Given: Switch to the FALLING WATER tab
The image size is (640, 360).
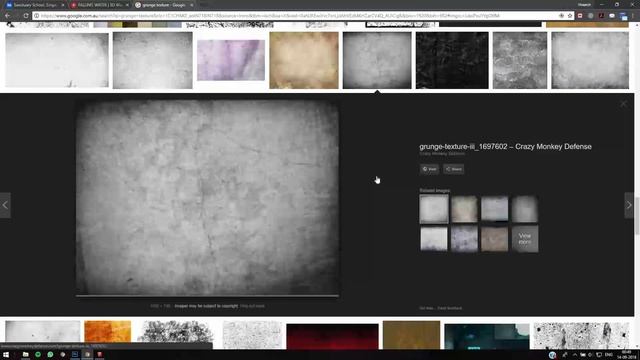Looking at the screenshot, I should (100, 5).
